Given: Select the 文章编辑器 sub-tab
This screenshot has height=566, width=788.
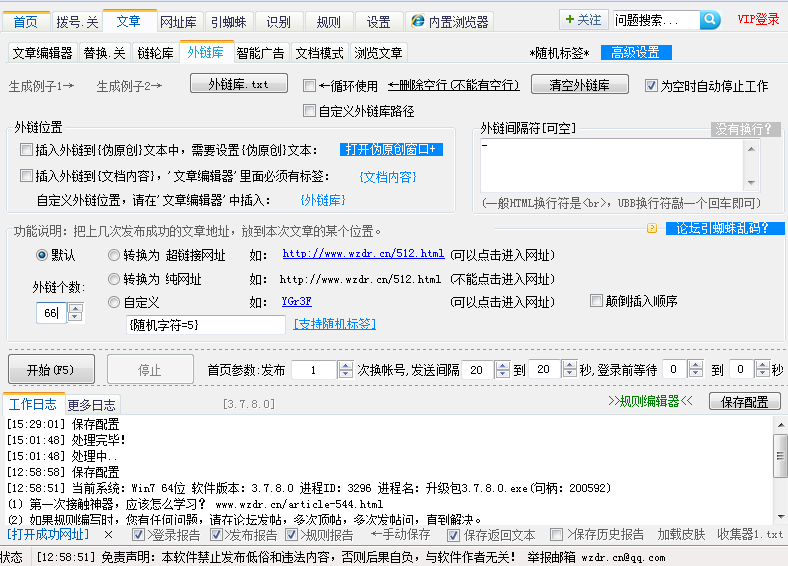Looking at the screenshot, I should (x=43, y=53).
